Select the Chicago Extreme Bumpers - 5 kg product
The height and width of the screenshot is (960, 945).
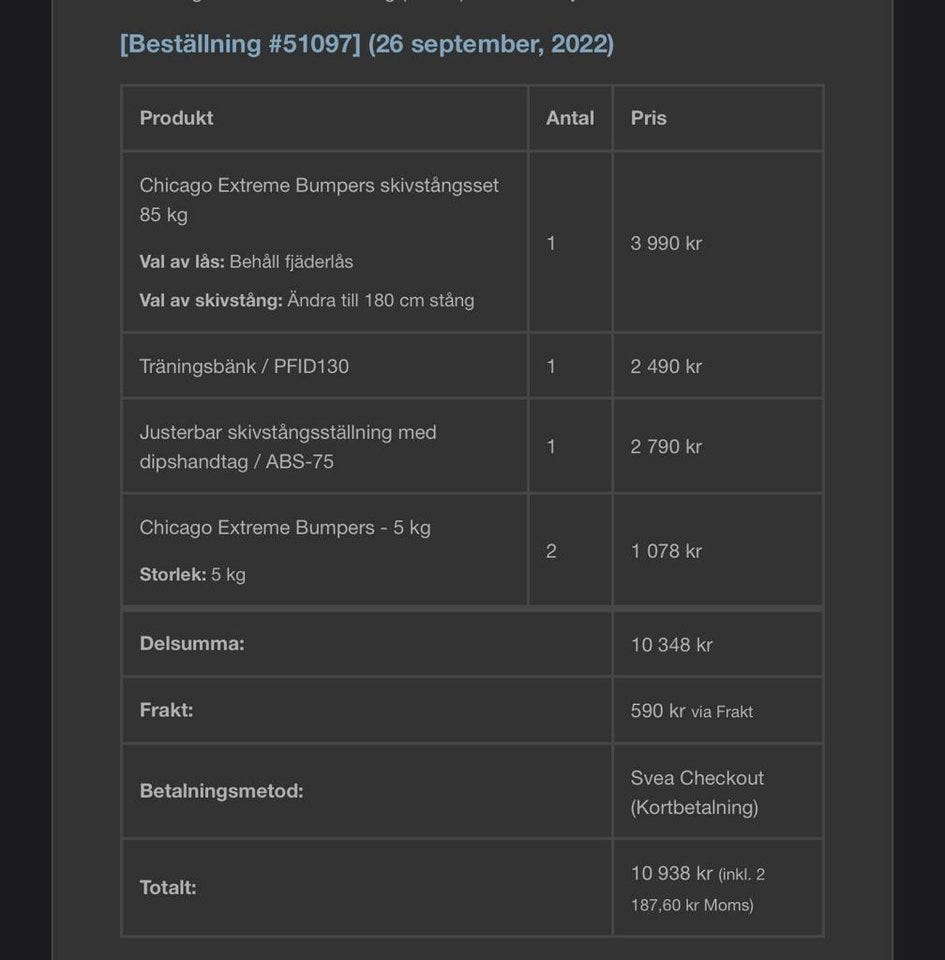coord(285,528)
